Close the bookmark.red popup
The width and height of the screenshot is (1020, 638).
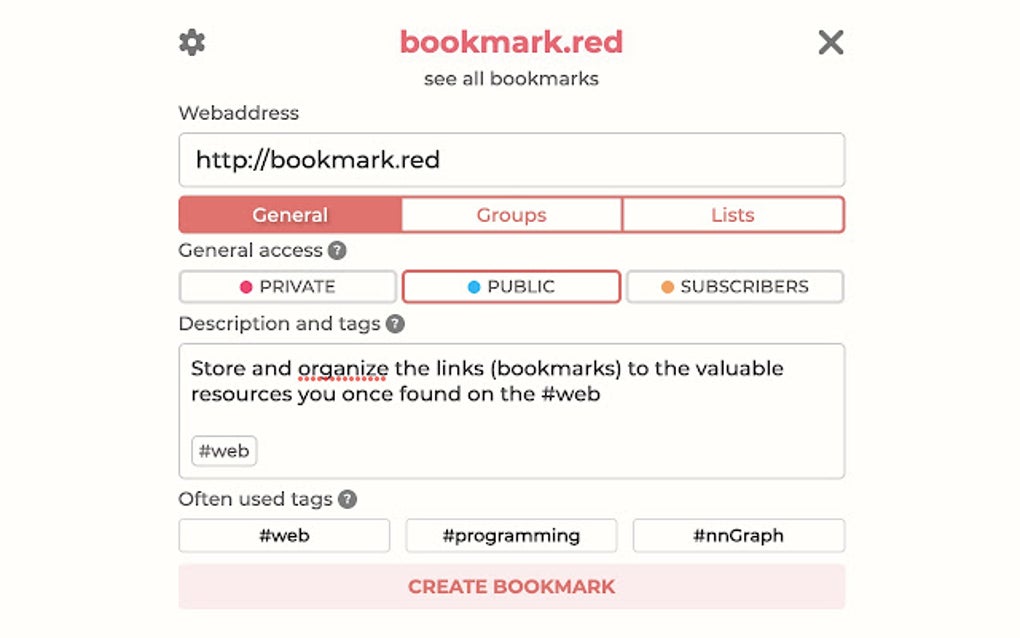pos(831,42)
